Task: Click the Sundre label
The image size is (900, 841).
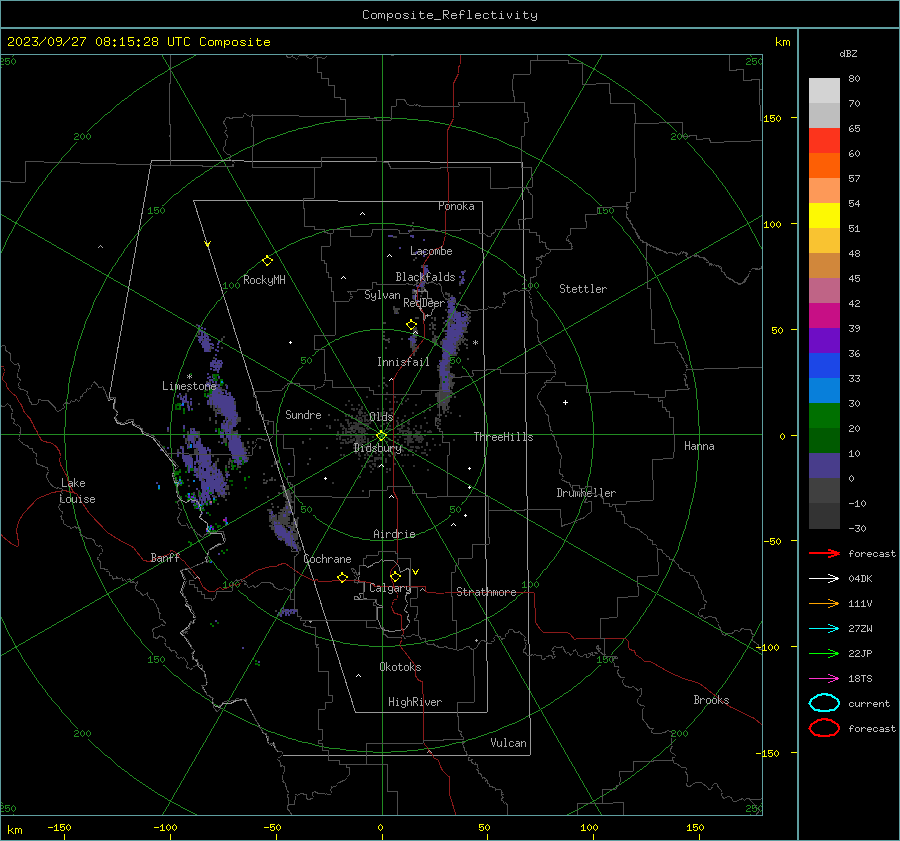Action: click(303, 414)
